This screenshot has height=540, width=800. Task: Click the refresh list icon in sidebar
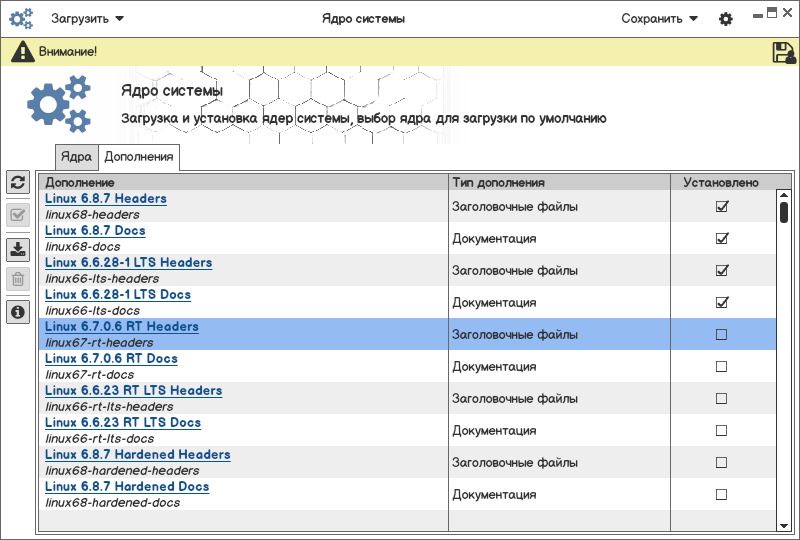(x=18, y=182)
